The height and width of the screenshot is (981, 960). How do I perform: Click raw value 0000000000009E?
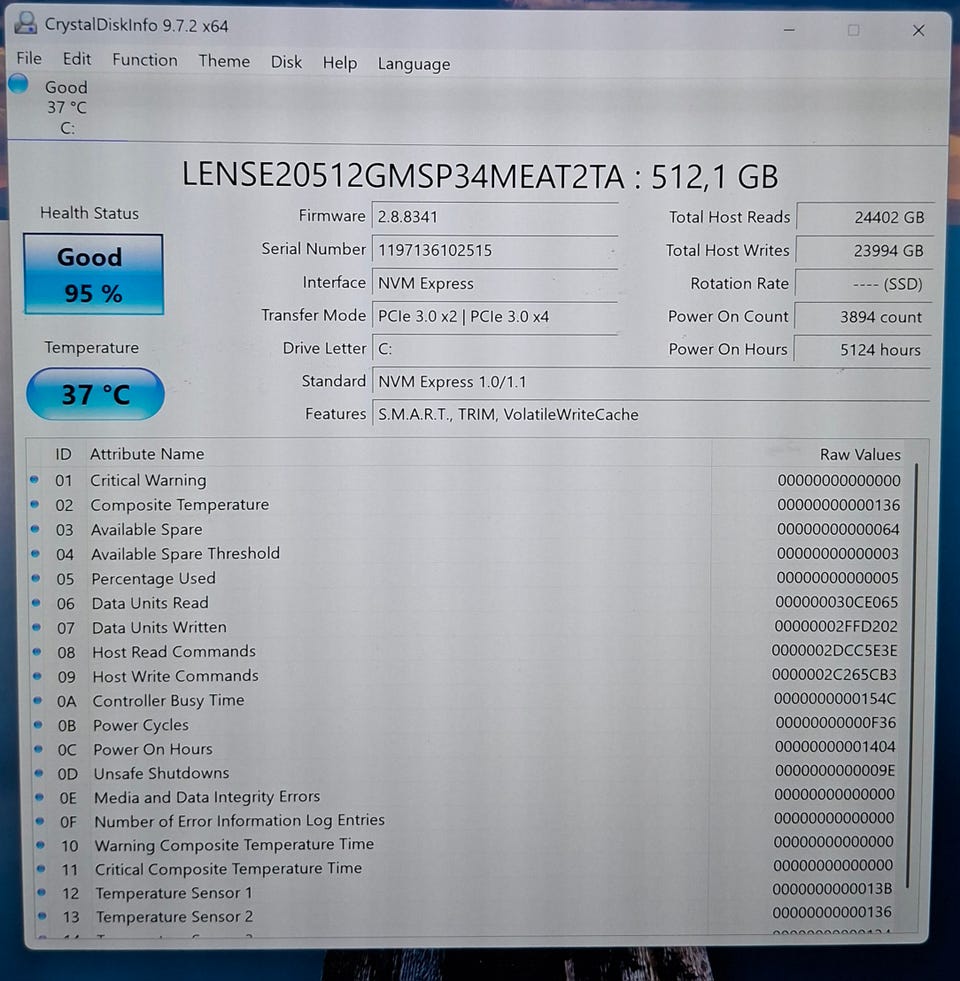pos(835,770)
